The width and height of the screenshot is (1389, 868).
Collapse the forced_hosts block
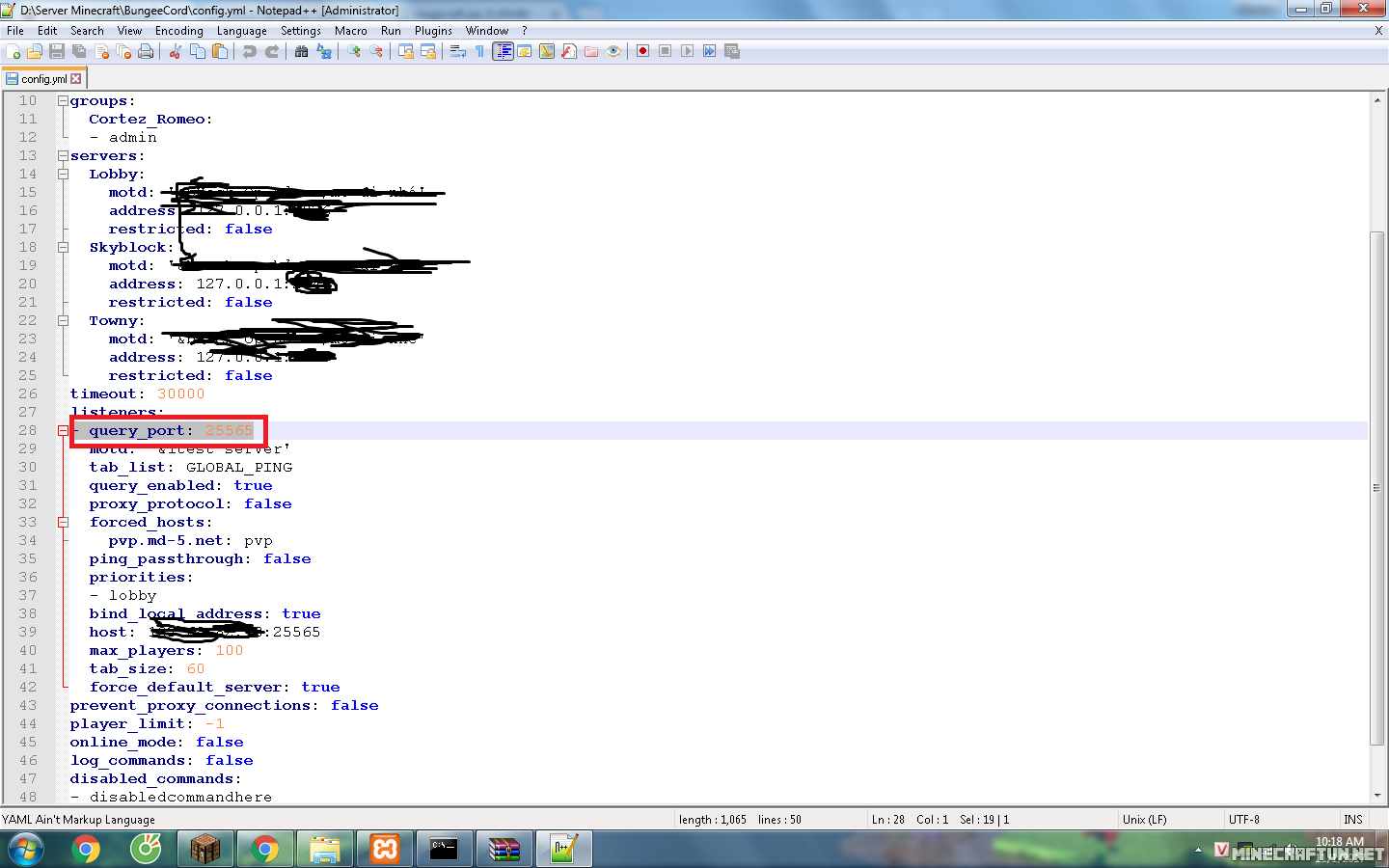pos(63,523)
